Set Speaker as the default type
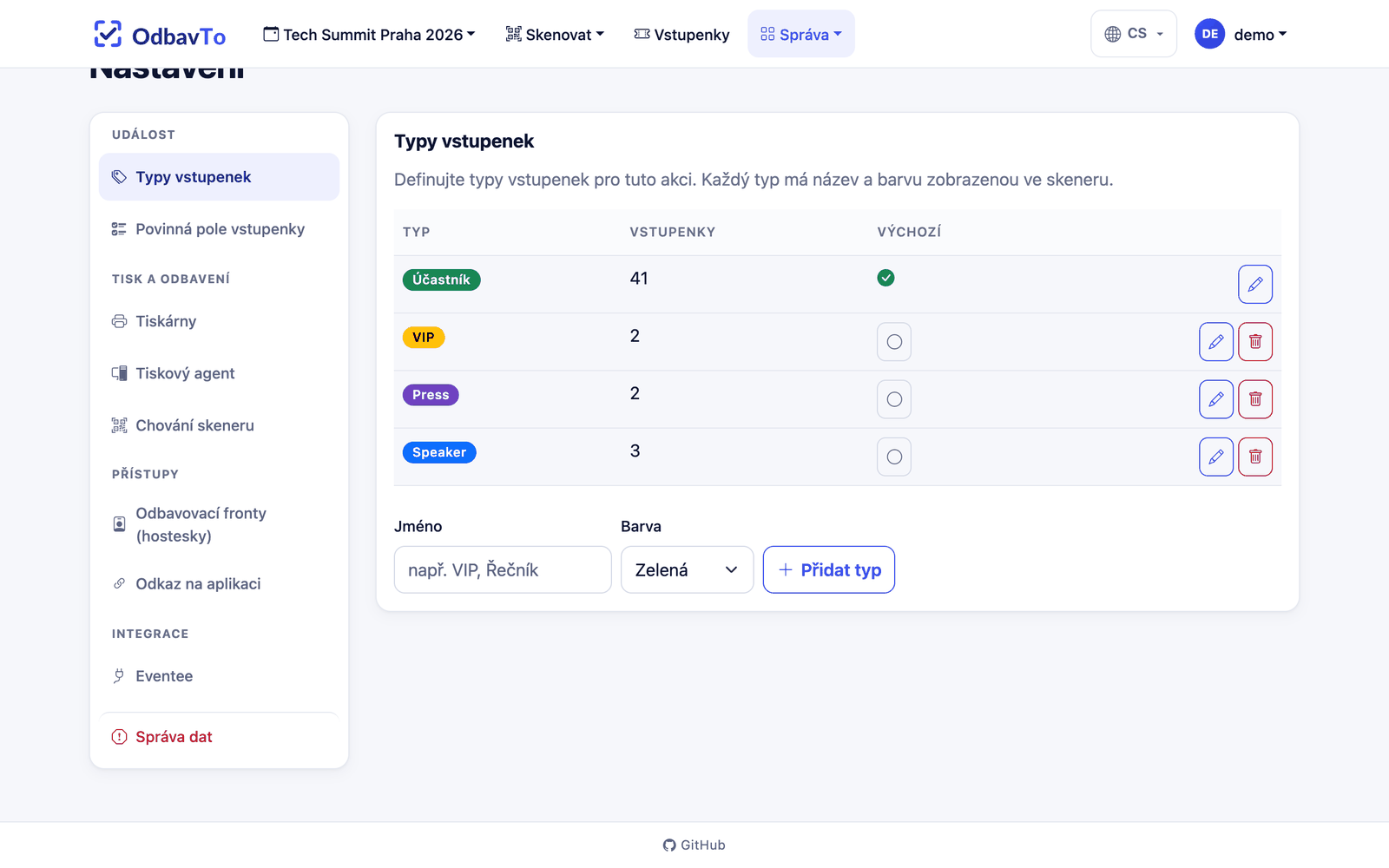 (894, 457)
